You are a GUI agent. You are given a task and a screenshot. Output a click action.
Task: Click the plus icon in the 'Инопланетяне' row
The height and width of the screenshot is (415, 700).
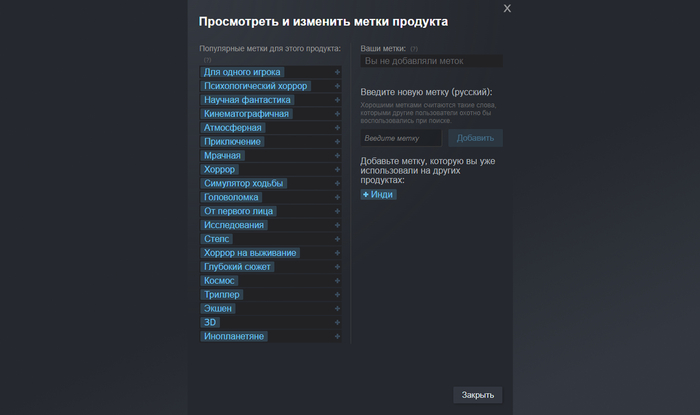[x=337, y=337]
